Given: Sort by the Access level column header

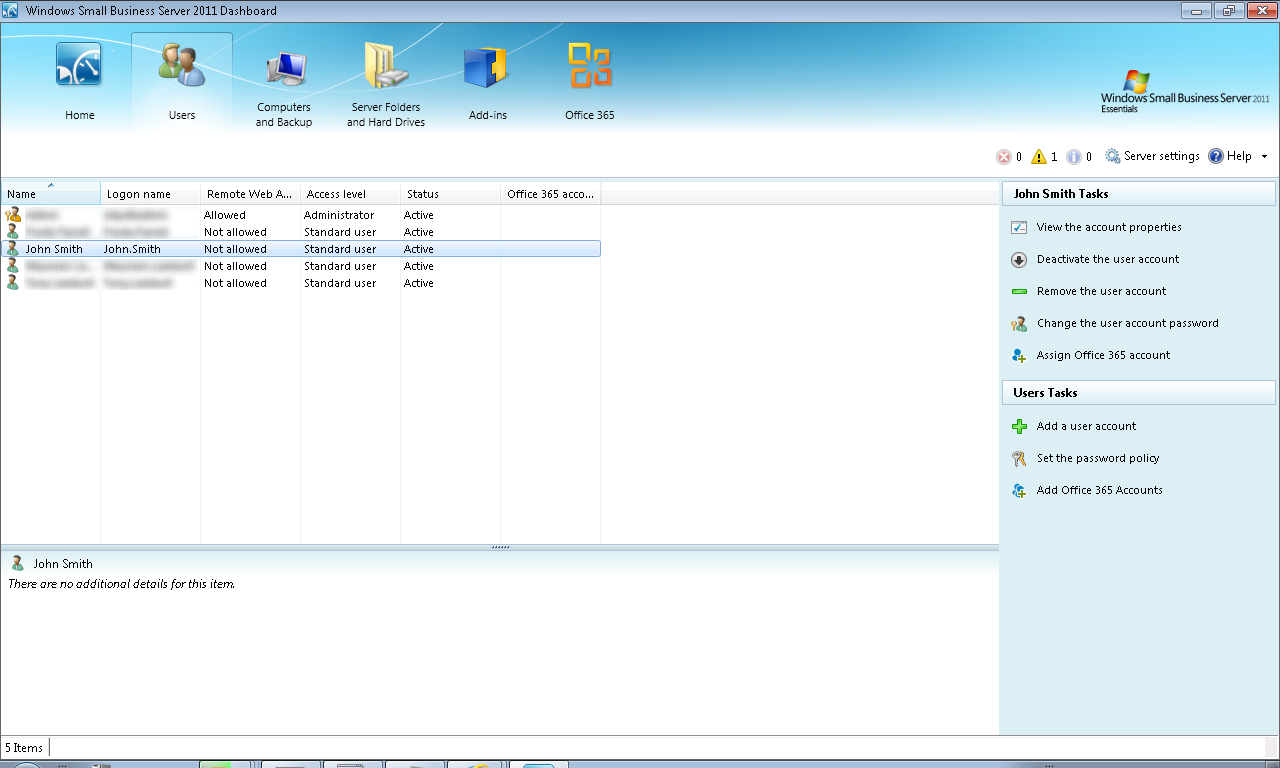Looking at the screenshot, I should pos(351,193).
